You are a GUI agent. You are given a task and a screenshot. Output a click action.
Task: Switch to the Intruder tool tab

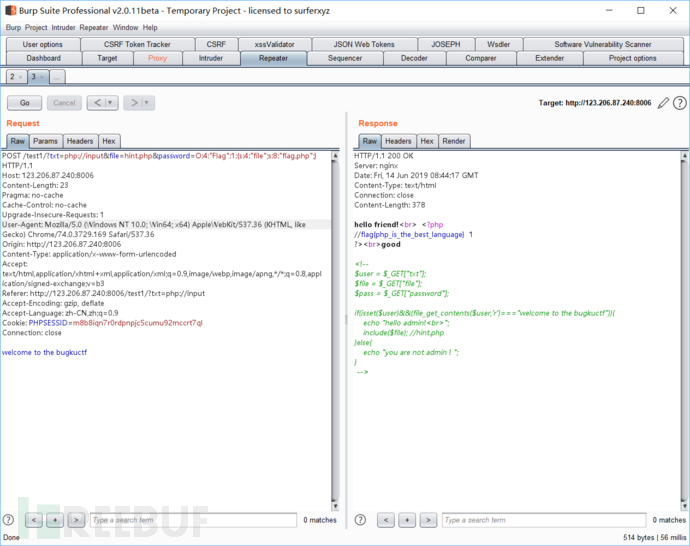click(x=211, y=58)
